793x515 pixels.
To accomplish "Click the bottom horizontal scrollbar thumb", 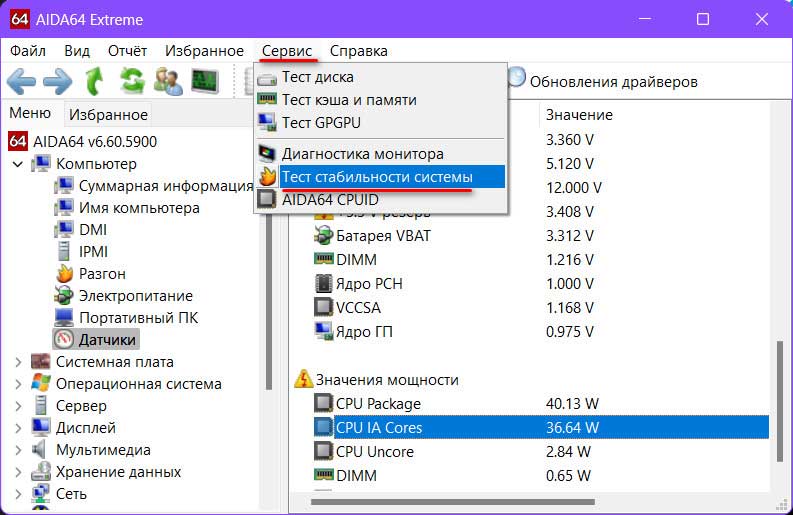I will [453, 502].
